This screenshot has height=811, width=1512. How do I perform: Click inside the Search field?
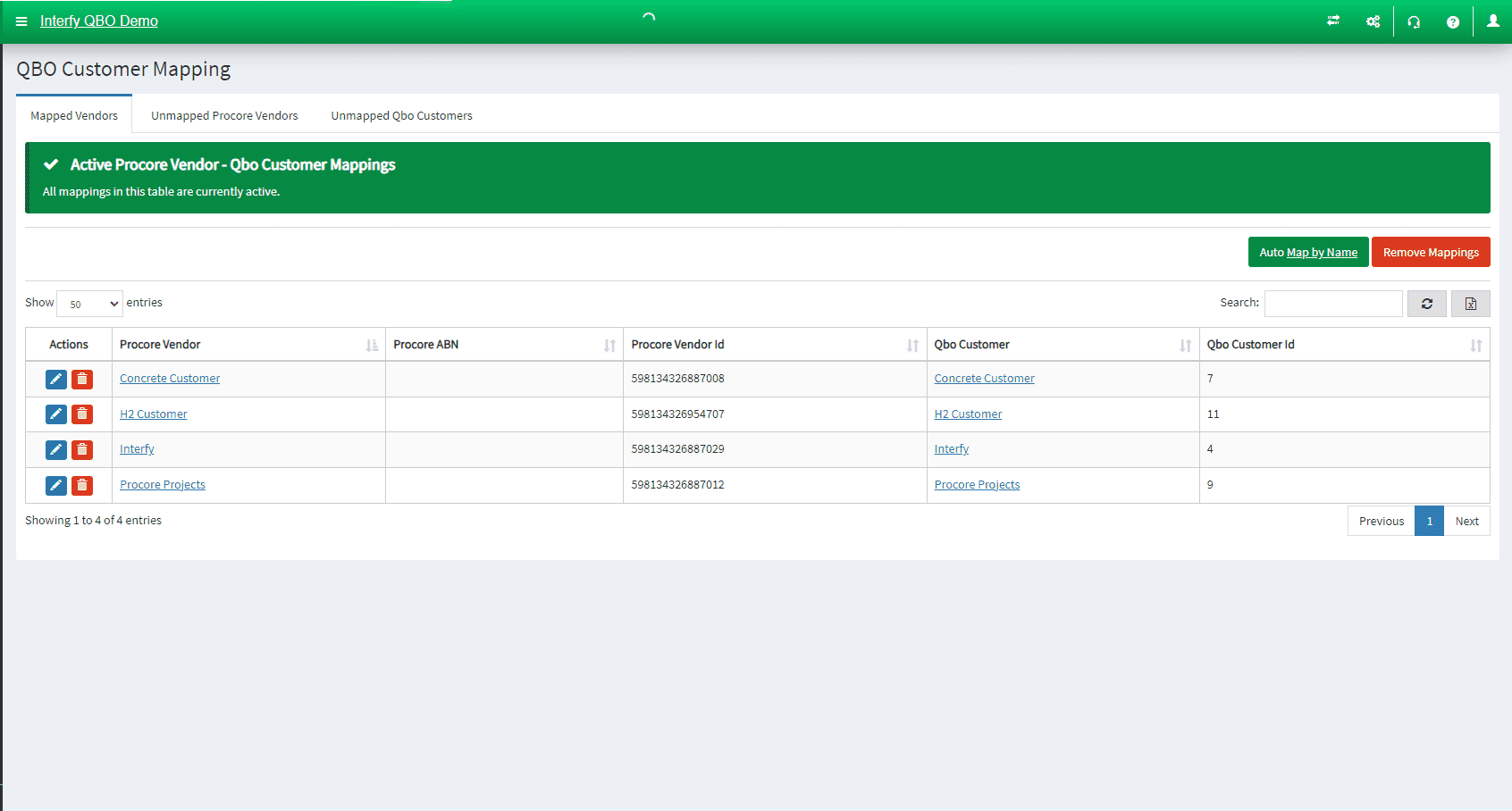click(1333, 304)
